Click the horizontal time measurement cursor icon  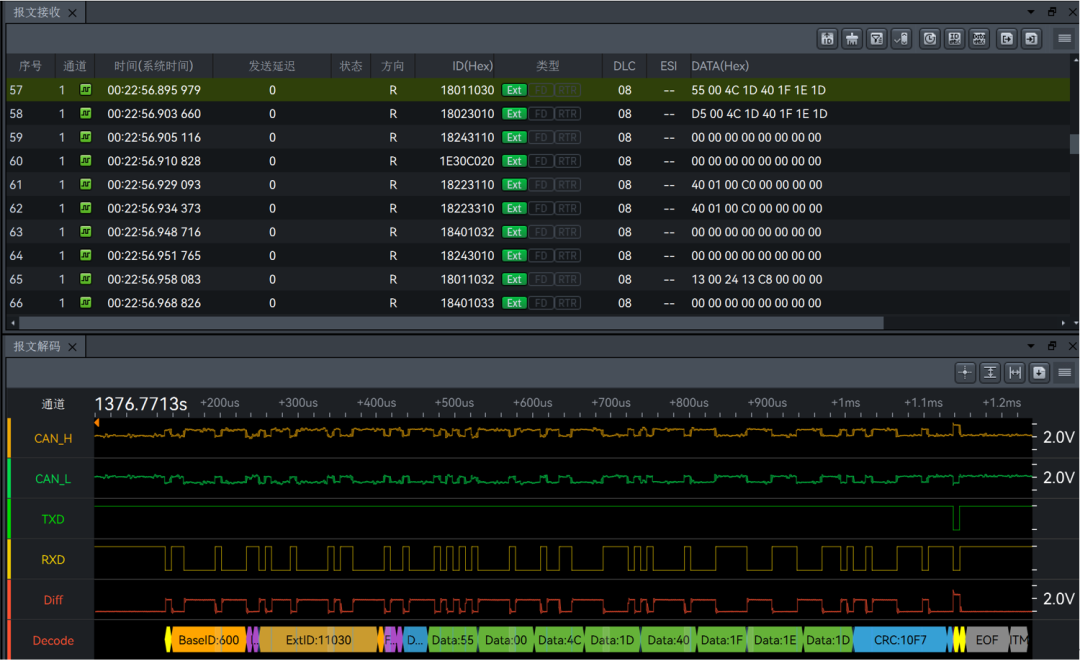click(x=1015, y=373)
